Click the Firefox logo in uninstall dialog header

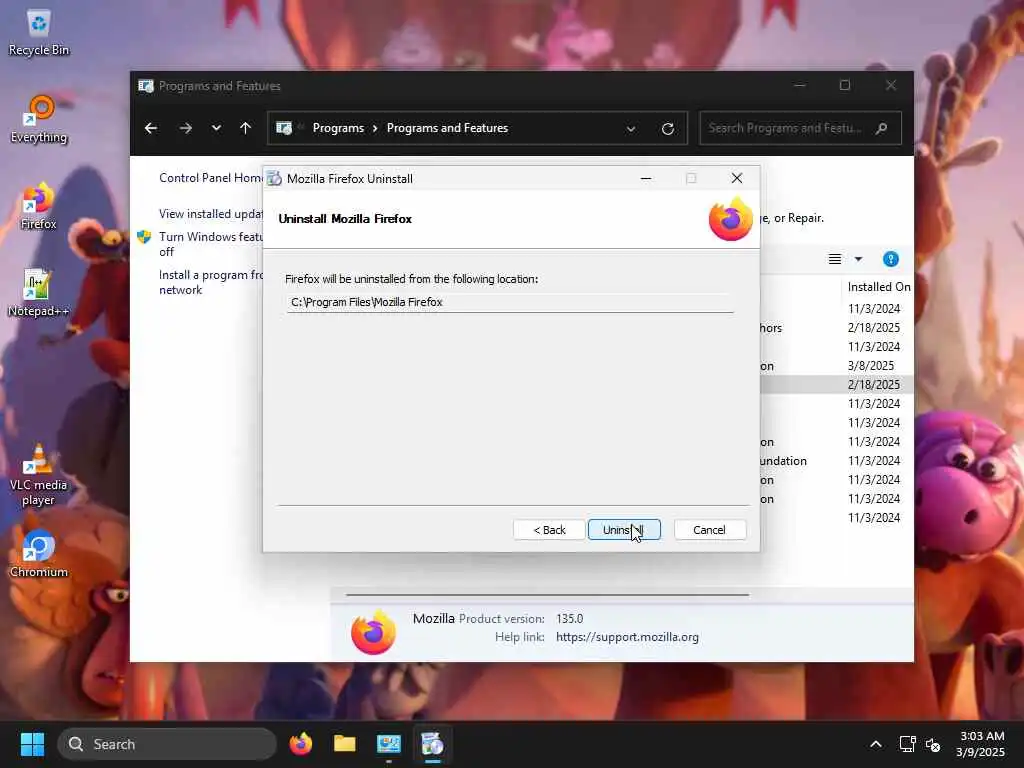pyautogui.click(x=731, y=219)
